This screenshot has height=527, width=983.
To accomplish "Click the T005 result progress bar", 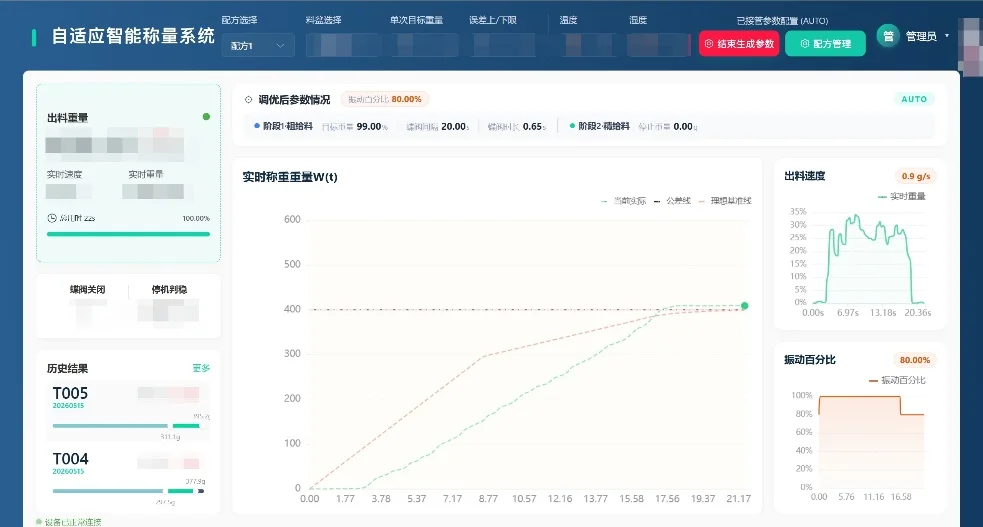I will [127, 425].
